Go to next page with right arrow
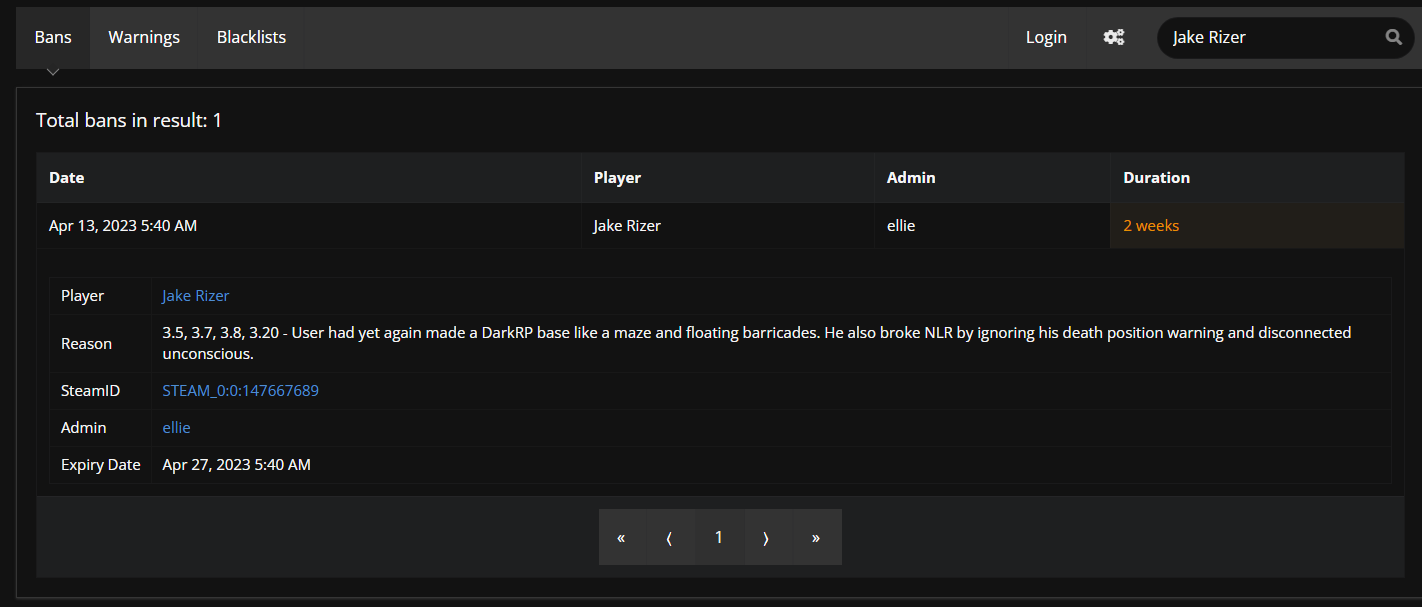This screenshot has width=1422, height=607. coord(766,537)
